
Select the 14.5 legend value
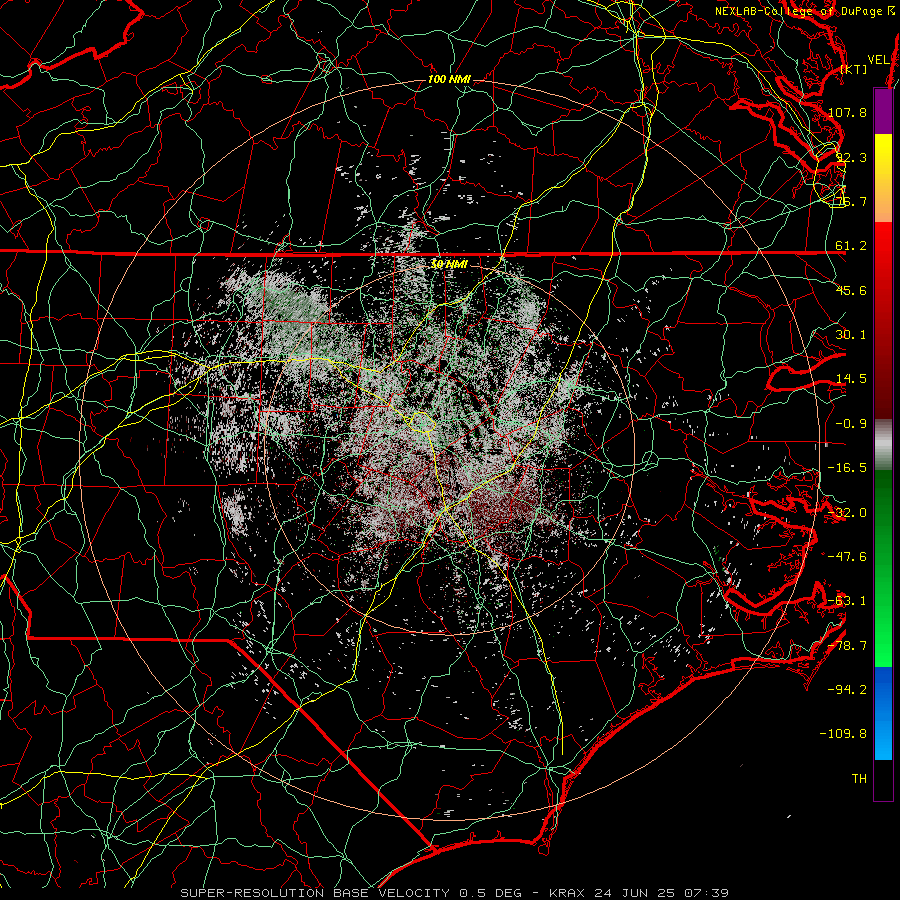(851, 379)
